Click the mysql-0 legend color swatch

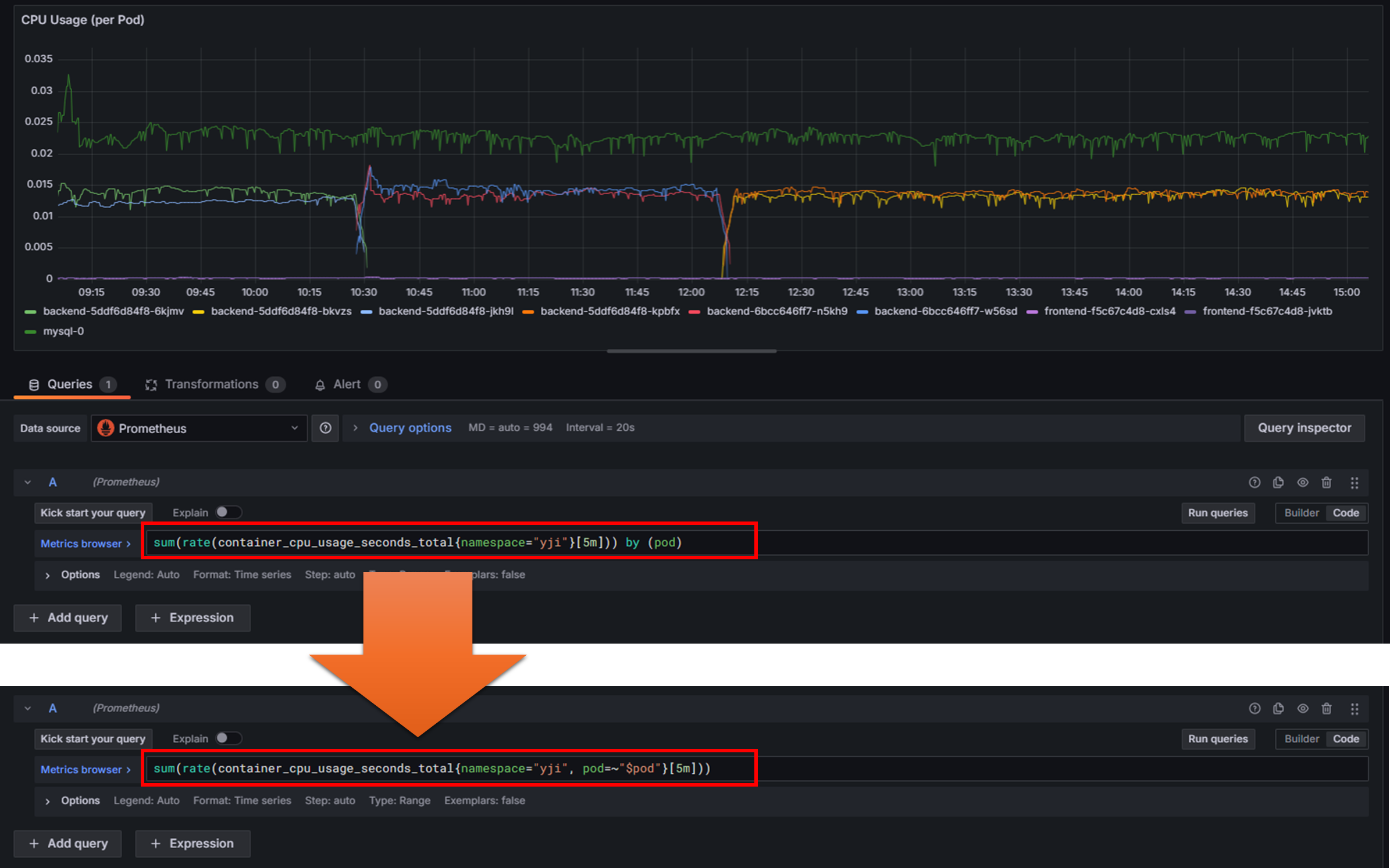pos(30,331)
